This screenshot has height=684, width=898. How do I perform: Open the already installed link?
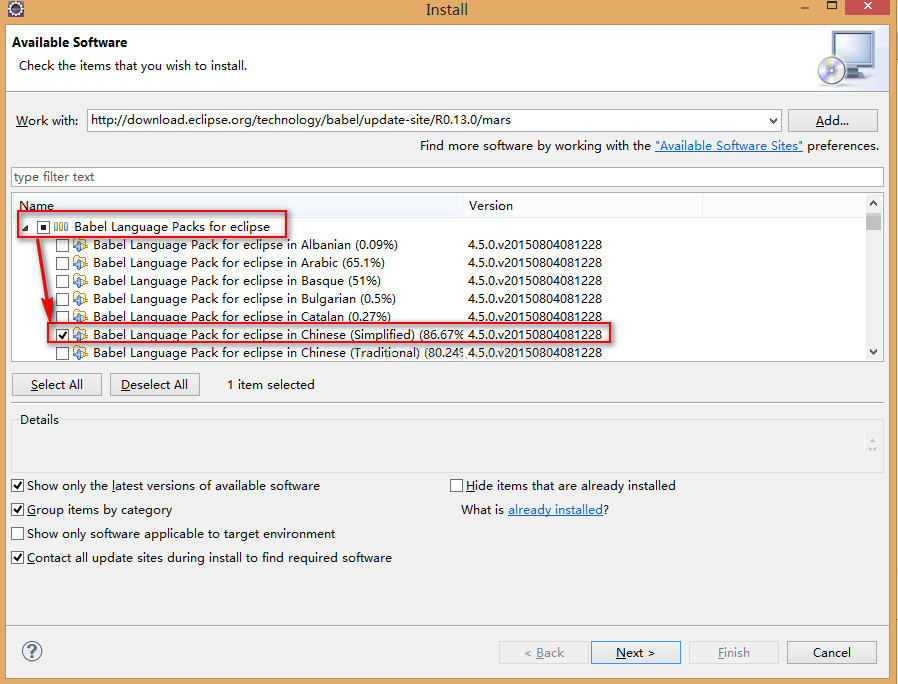555,510
